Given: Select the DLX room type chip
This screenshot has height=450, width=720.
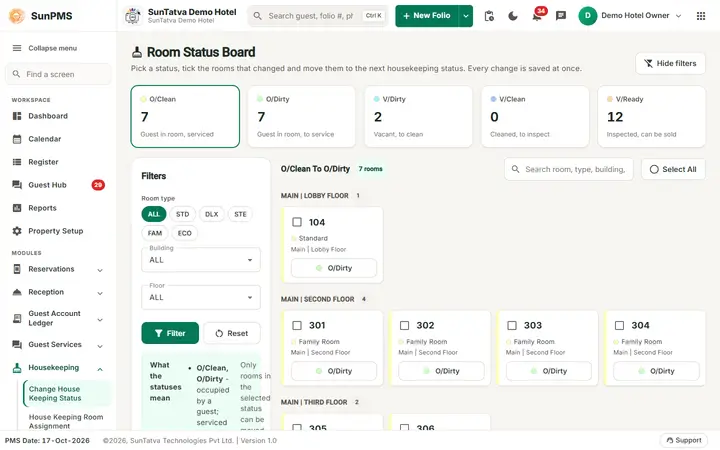Looking at the screenshot, I should (211, 214).
